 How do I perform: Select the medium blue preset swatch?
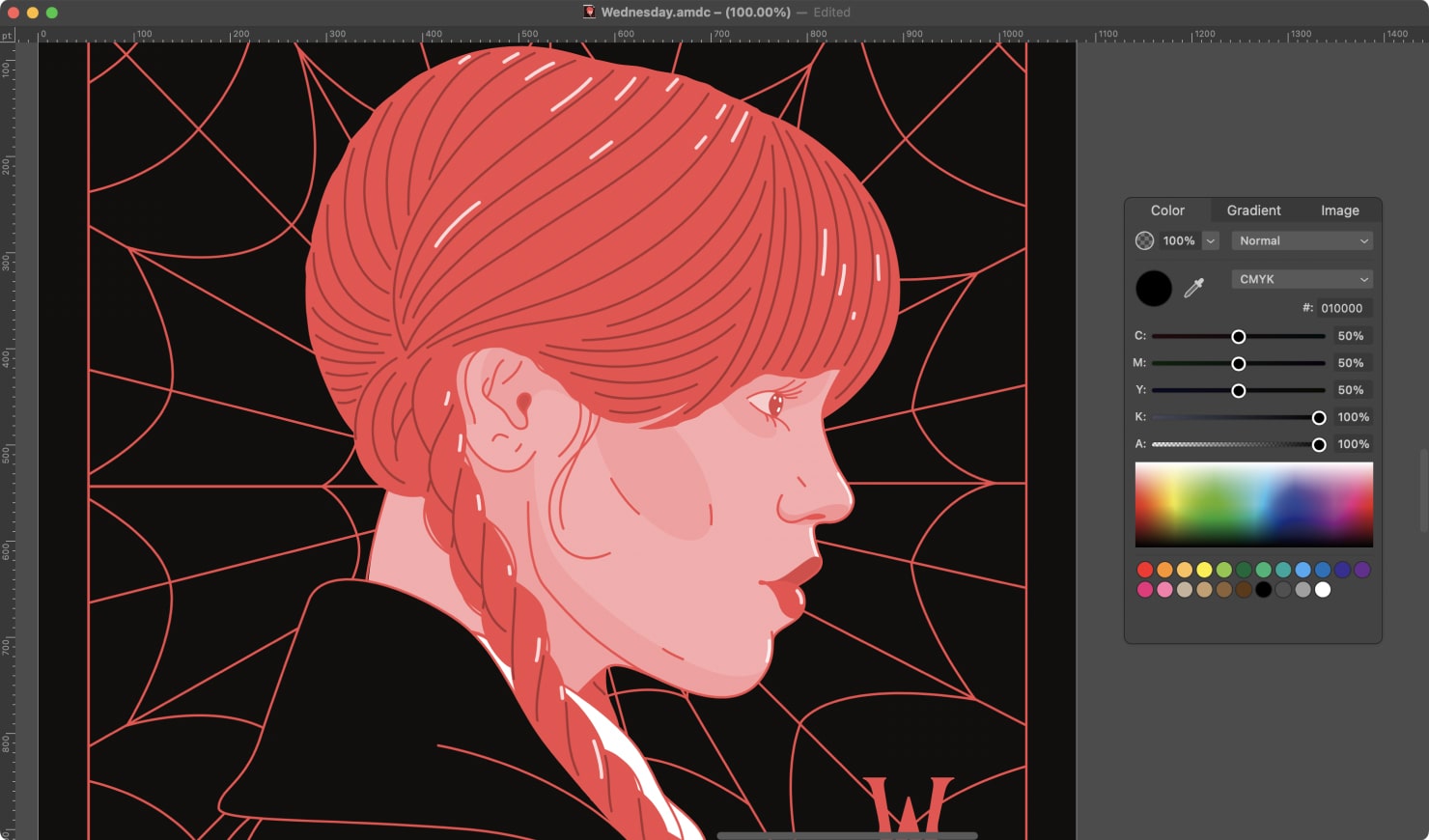click(1323, 570)
